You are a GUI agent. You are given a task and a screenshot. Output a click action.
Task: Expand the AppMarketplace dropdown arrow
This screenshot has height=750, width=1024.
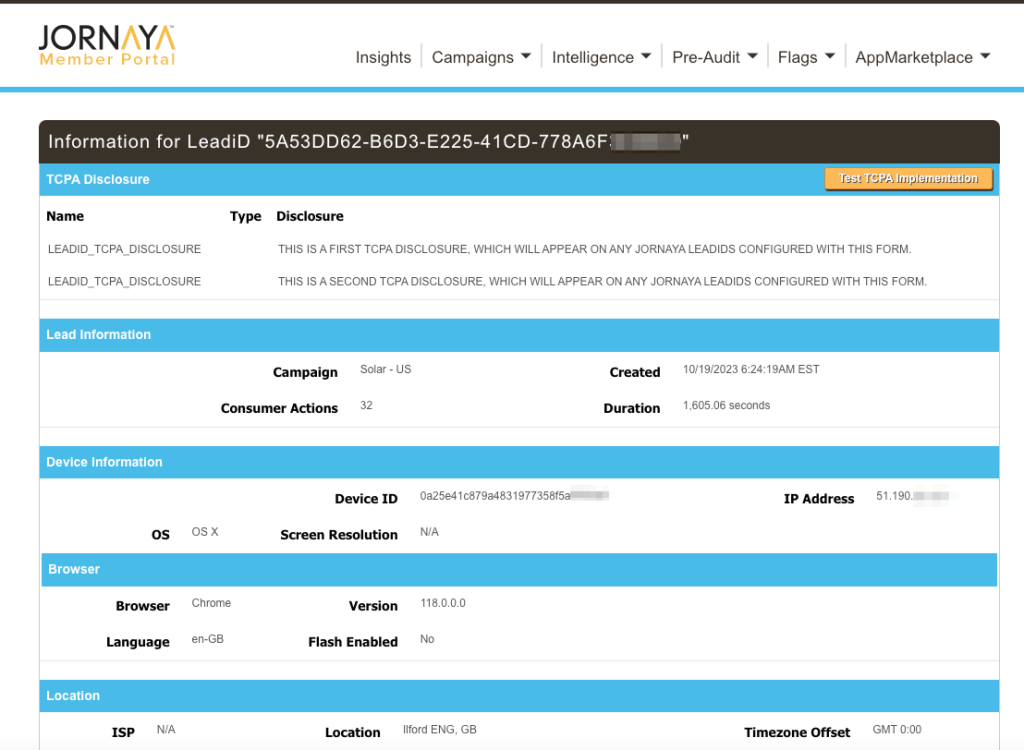[x=985, y=56]
